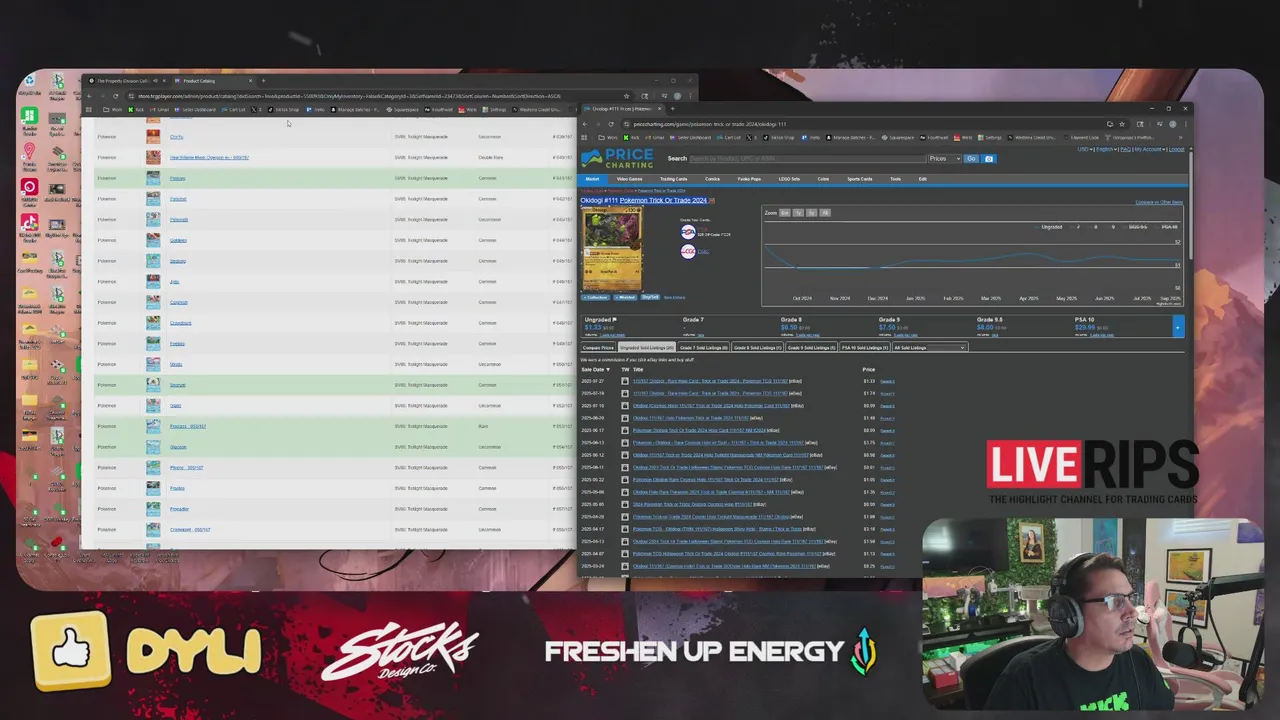Go back in the PriceCharting browser window

tap(585, 124)
